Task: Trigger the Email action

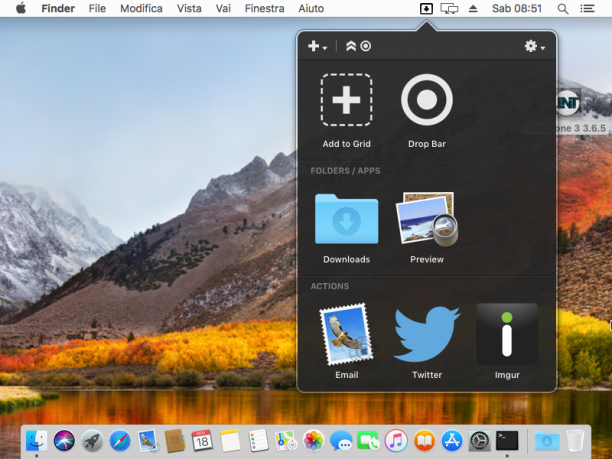Action: click(x=346, y=334)
